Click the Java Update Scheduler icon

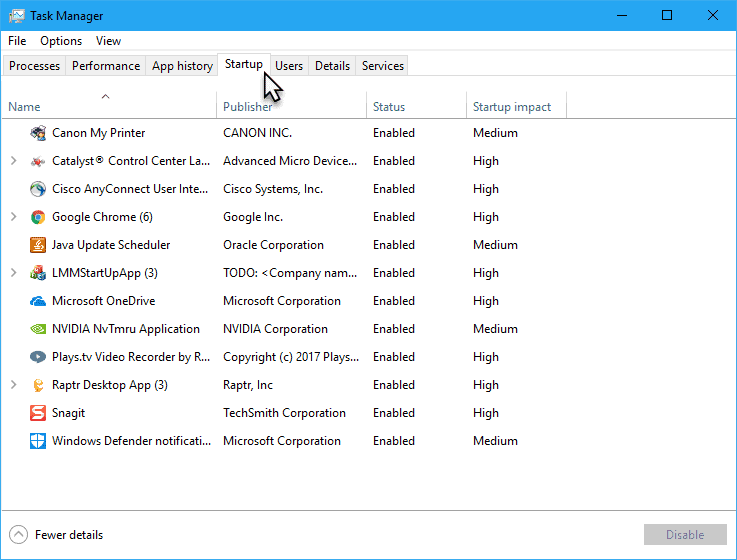click(38, 245)
